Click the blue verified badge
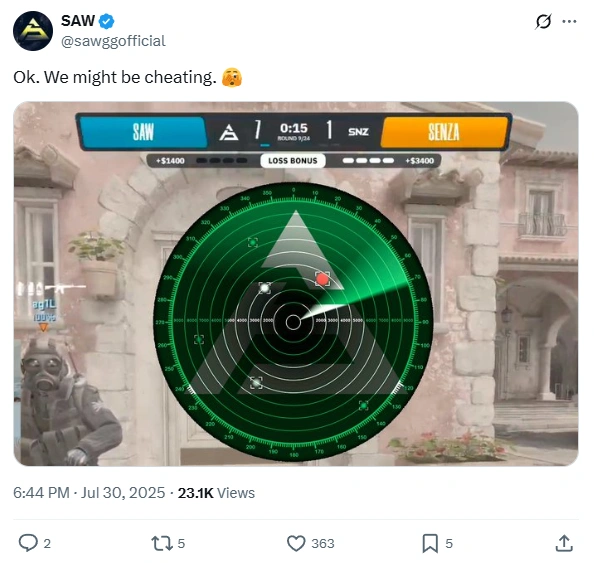This screenshot has width=594, height=563. (106, 21)
